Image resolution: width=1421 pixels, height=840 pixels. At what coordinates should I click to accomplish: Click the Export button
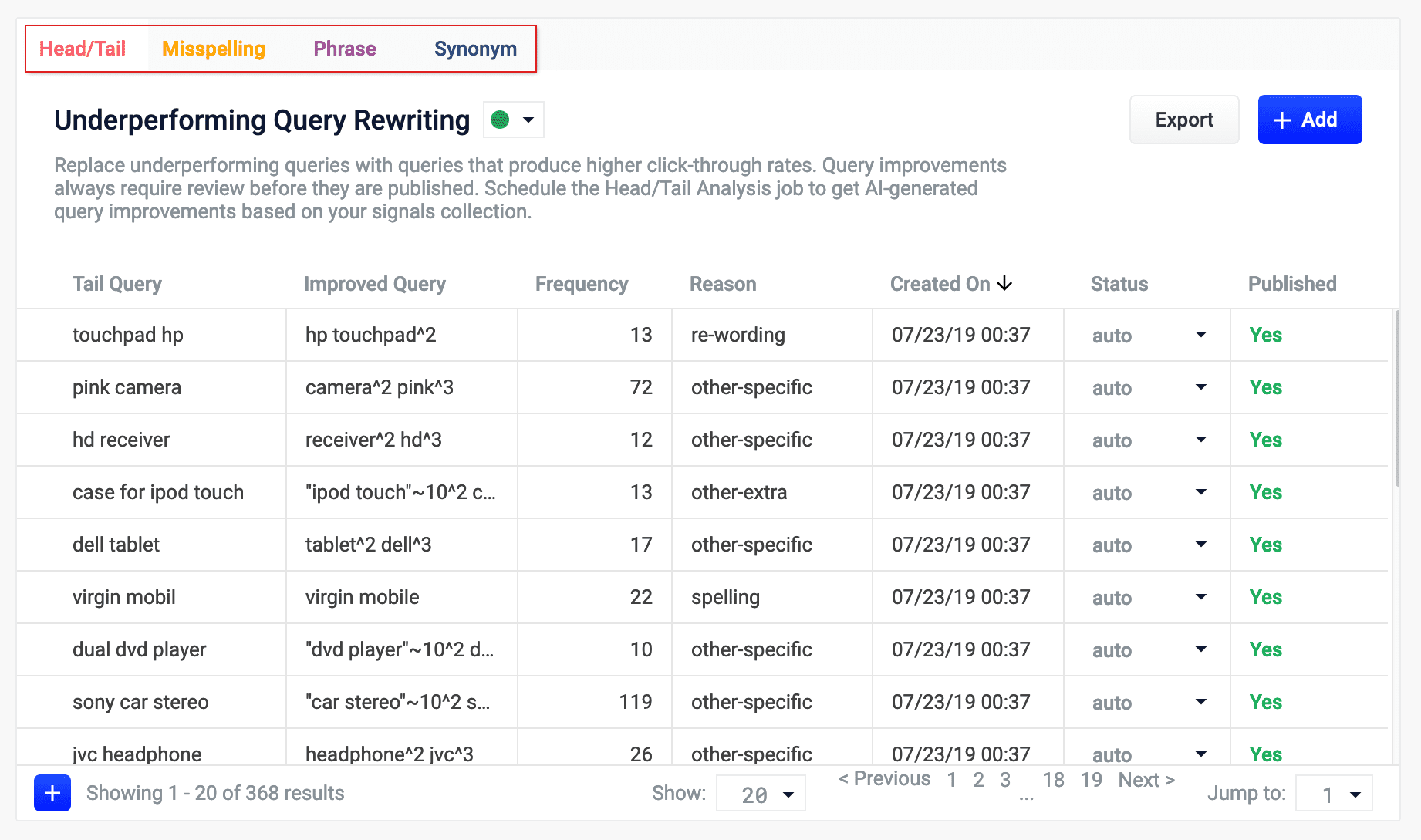(x=1184, y=120)
